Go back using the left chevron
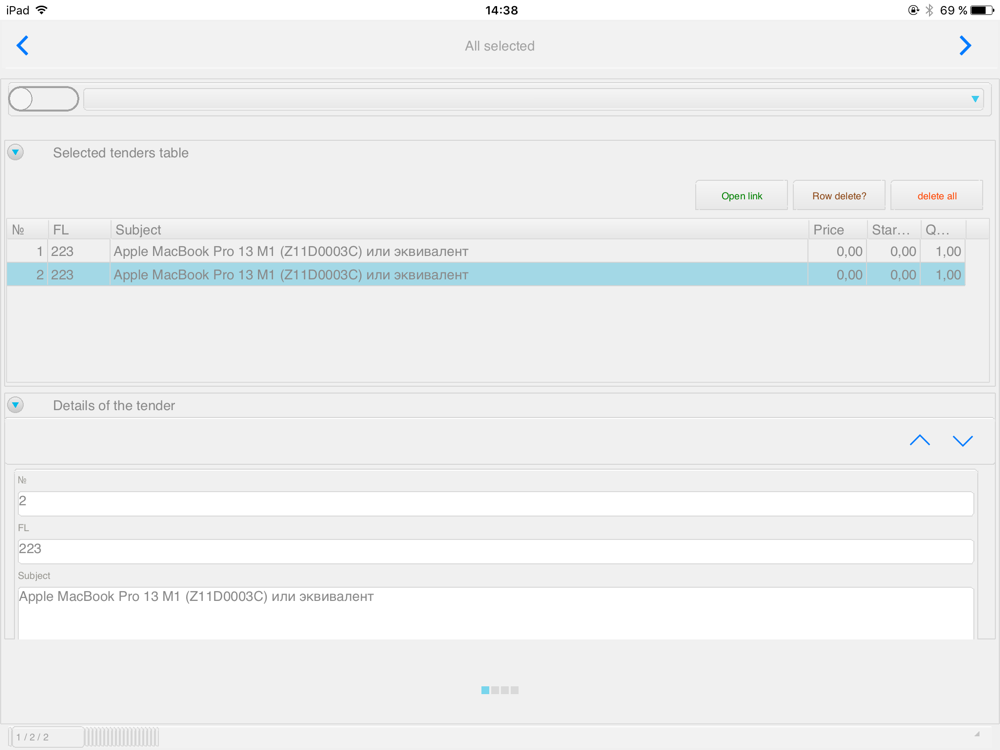This screenshot has width=1000, height=750. point(23,45)
